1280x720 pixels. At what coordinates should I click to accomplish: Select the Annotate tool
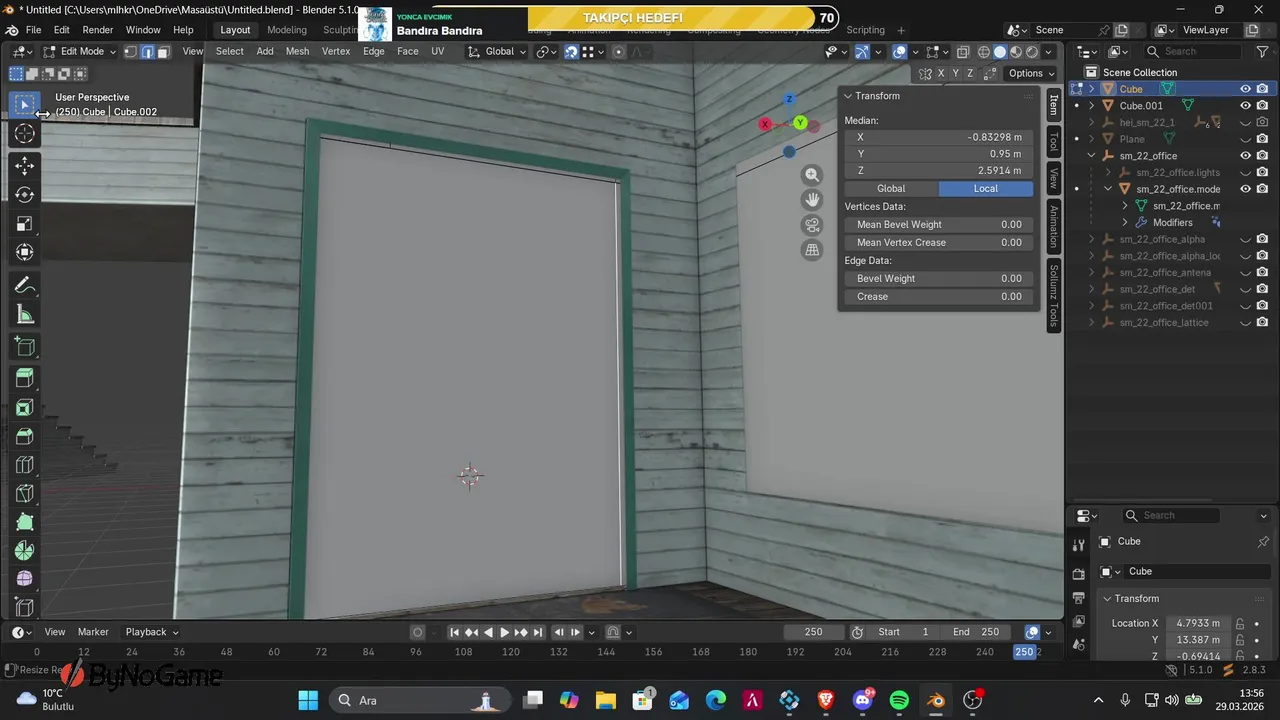(x=25, y=286)
